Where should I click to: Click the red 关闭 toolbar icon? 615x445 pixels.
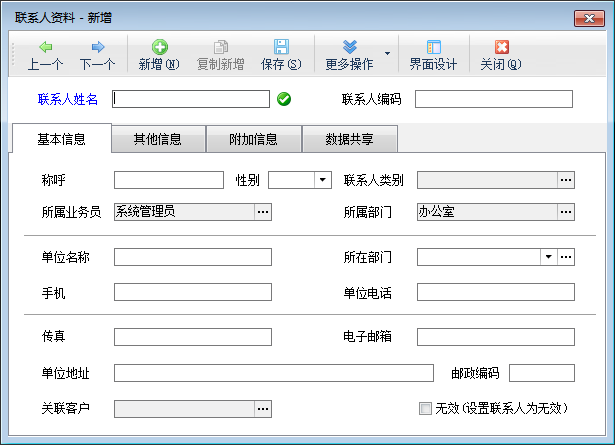(x=501, y=47)
